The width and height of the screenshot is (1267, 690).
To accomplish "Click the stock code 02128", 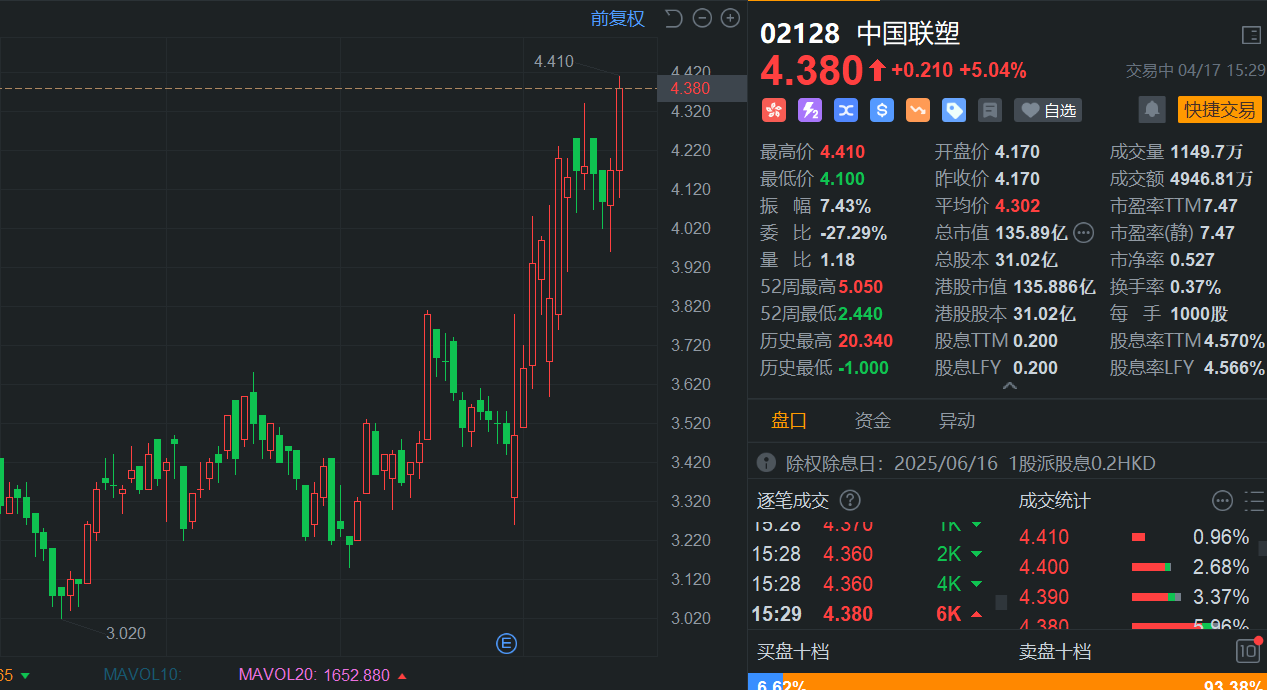I will [800, 34].
